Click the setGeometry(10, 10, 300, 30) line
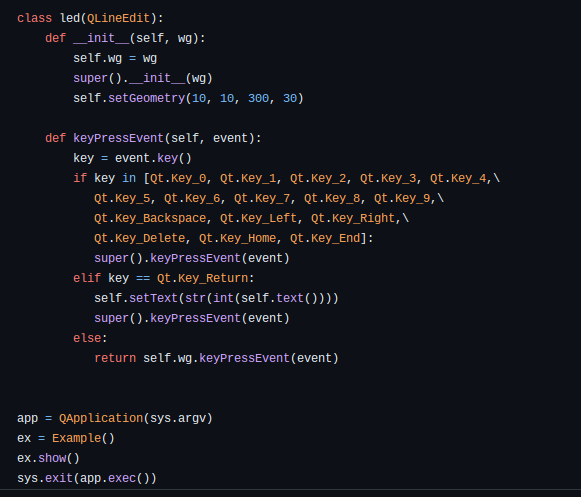The height and width of the screenshot is (497, 581). click(188, 98)
